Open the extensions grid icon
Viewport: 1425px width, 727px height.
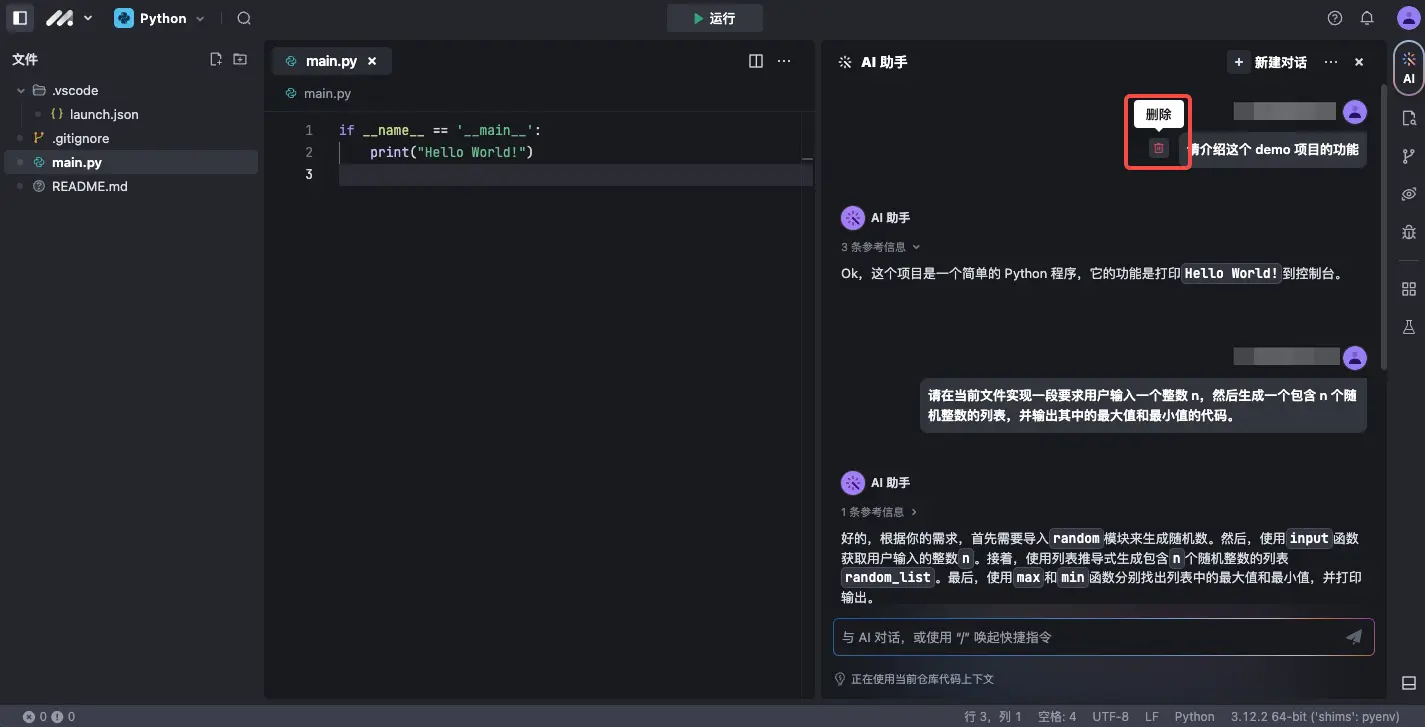click(x=1409, y=289)
